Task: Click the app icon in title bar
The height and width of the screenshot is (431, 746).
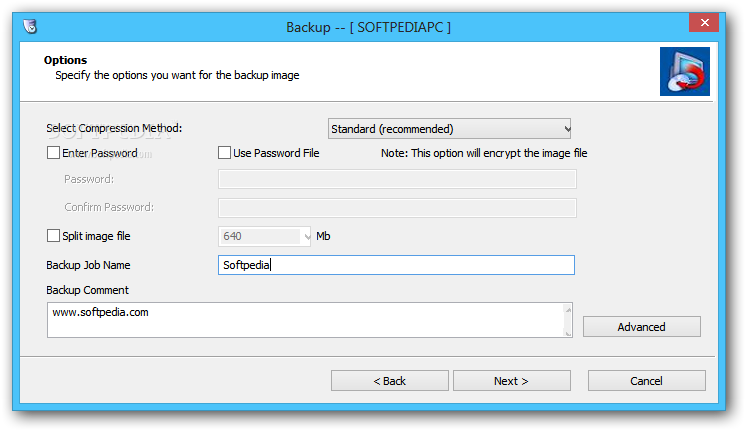Action: 30,26
